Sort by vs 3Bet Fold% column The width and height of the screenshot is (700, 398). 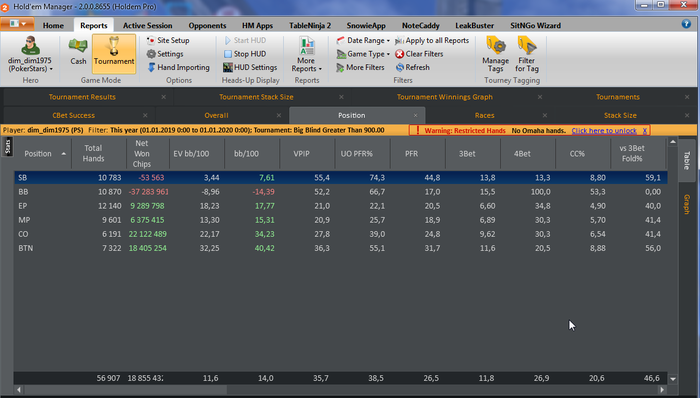638,153
